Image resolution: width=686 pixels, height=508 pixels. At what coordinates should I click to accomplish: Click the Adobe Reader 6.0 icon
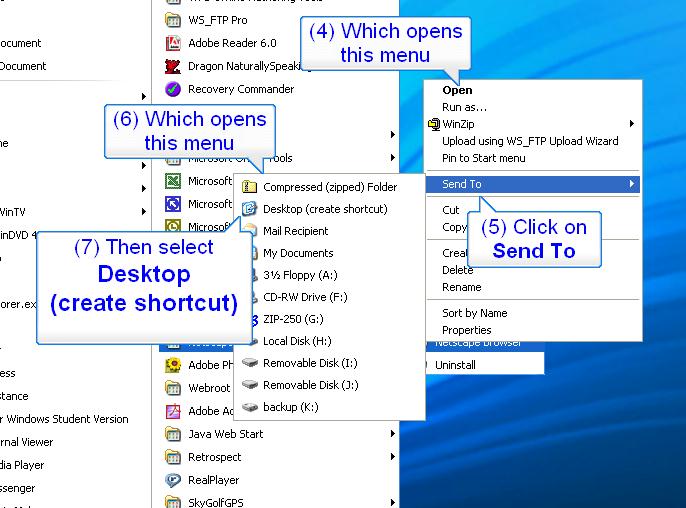[173, 43]
